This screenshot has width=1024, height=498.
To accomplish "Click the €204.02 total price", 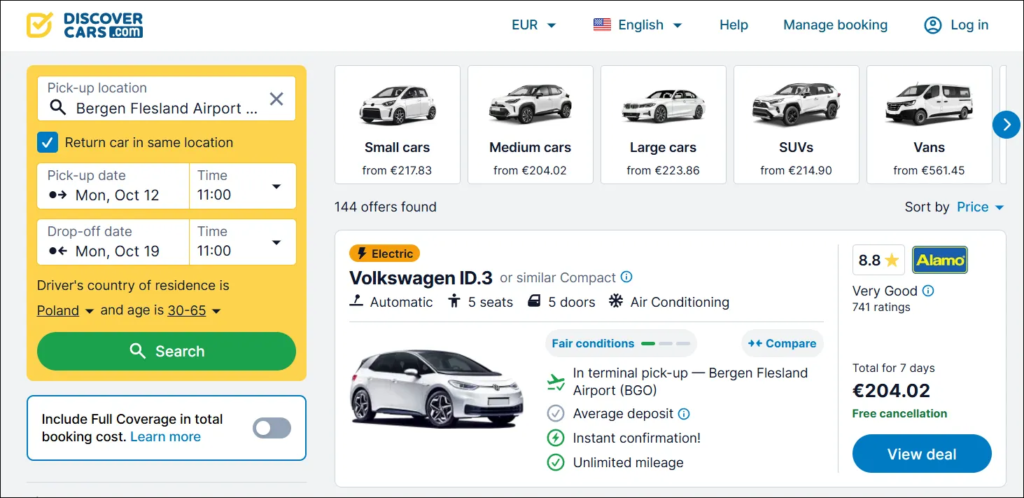I will coord(891,391).
